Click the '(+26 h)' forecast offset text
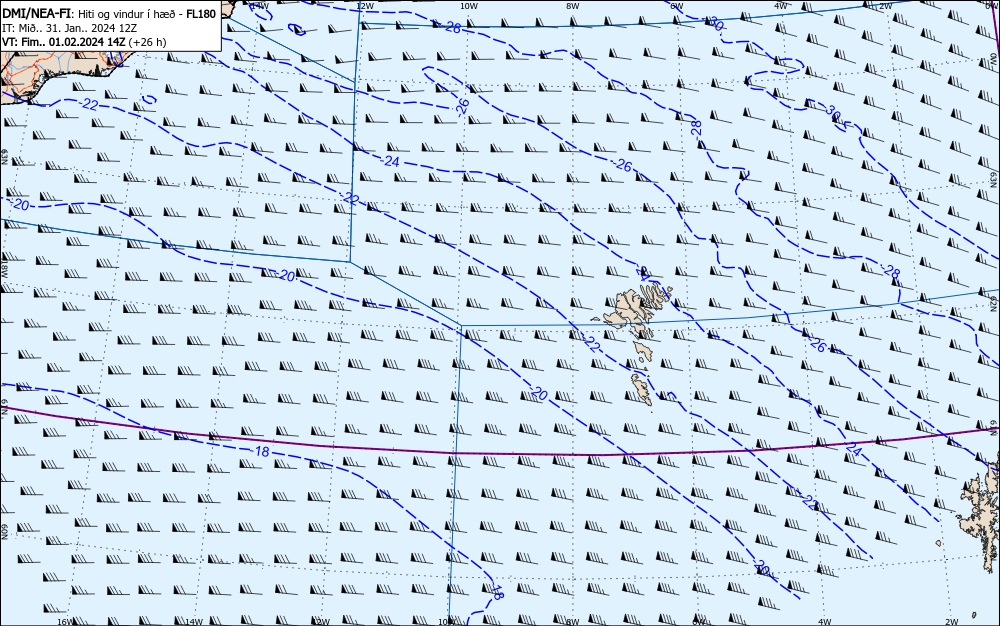The image size is (1000, 626). [147, 42]
